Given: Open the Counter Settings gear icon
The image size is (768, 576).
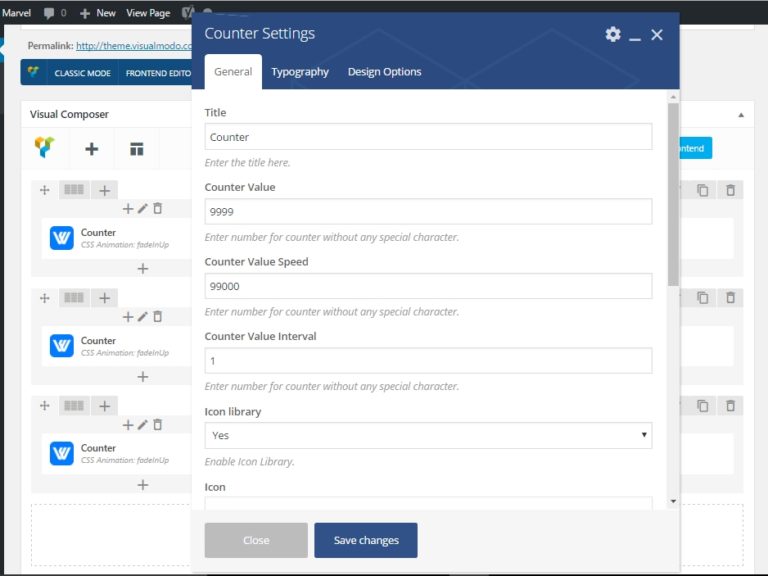Looking at the screenshot, I should [613, 34].
